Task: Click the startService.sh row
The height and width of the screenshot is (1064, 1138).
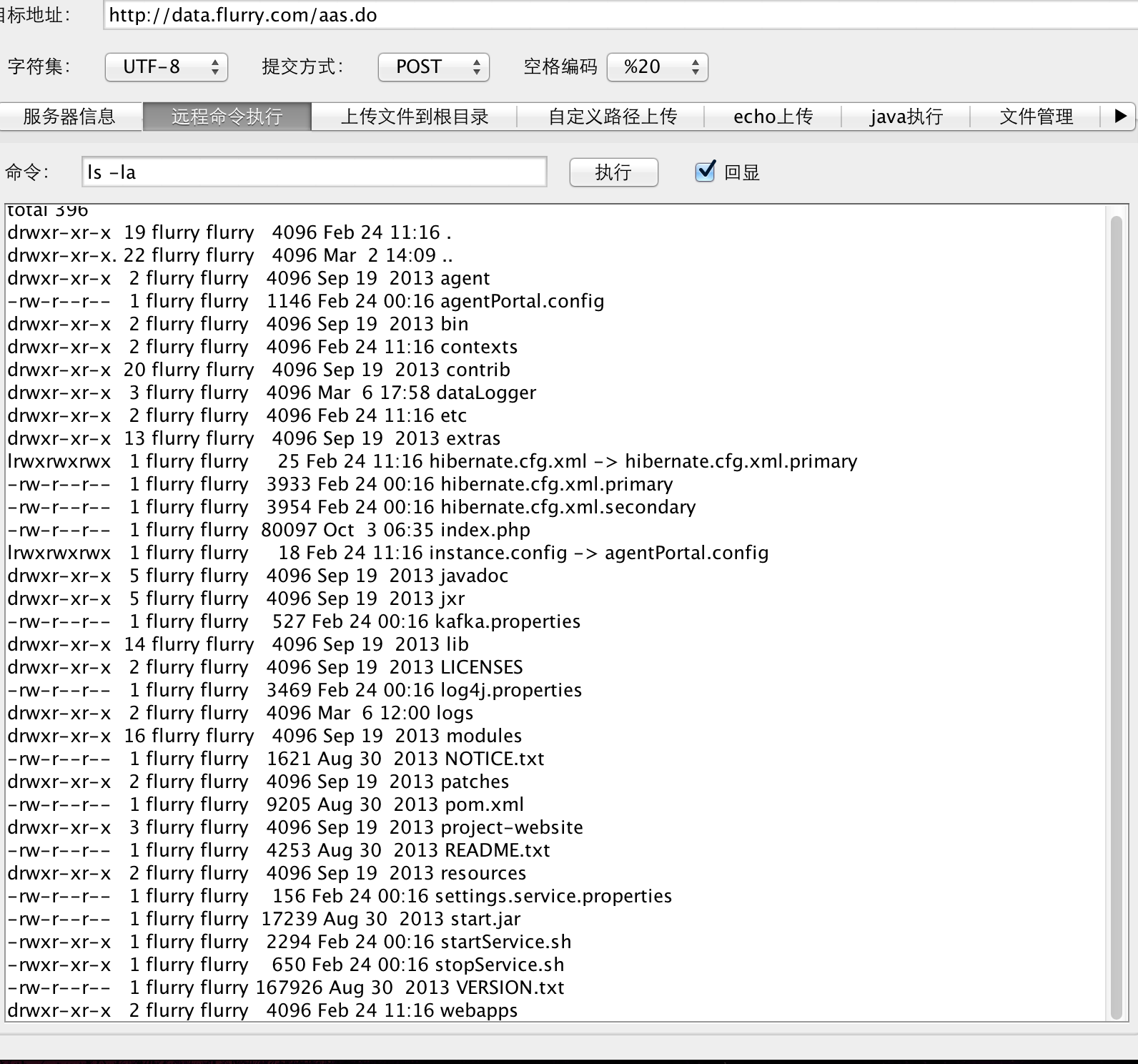Action: click(290, 942)
